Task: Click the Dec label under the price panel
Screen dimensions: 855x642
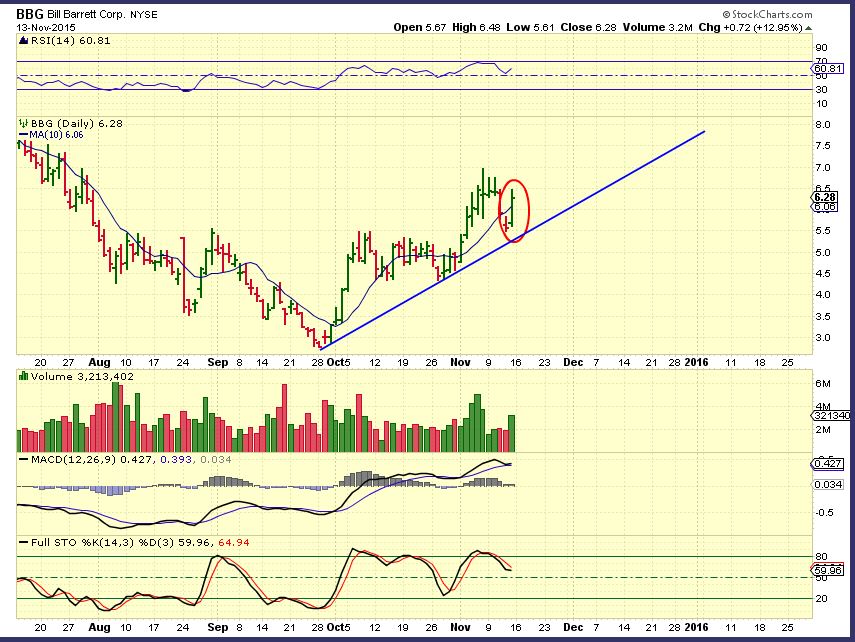Action: [573, 362]
